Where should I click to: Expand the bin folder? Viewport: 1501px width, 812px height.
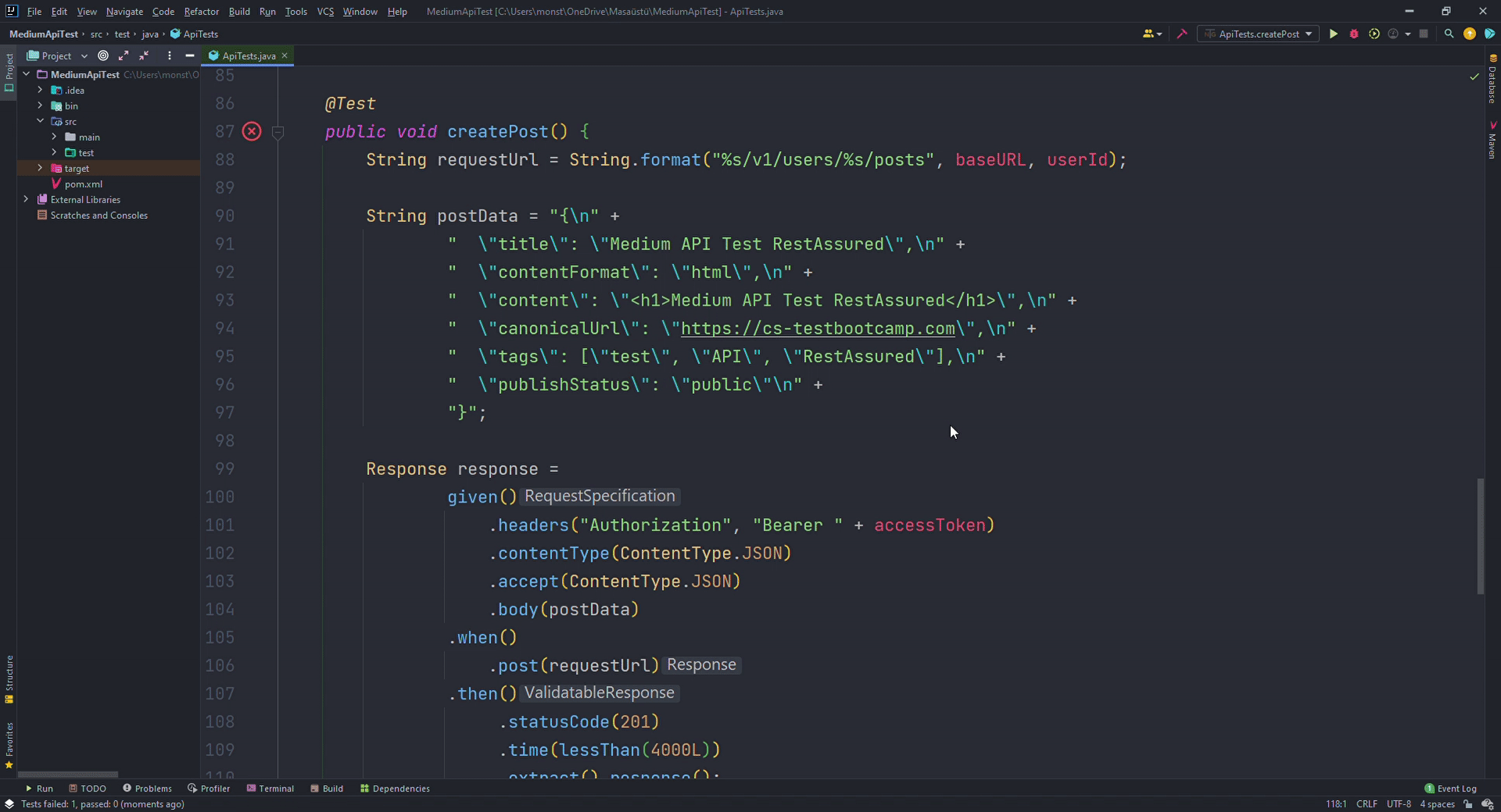pyautogui.click(x=40, y=106)
